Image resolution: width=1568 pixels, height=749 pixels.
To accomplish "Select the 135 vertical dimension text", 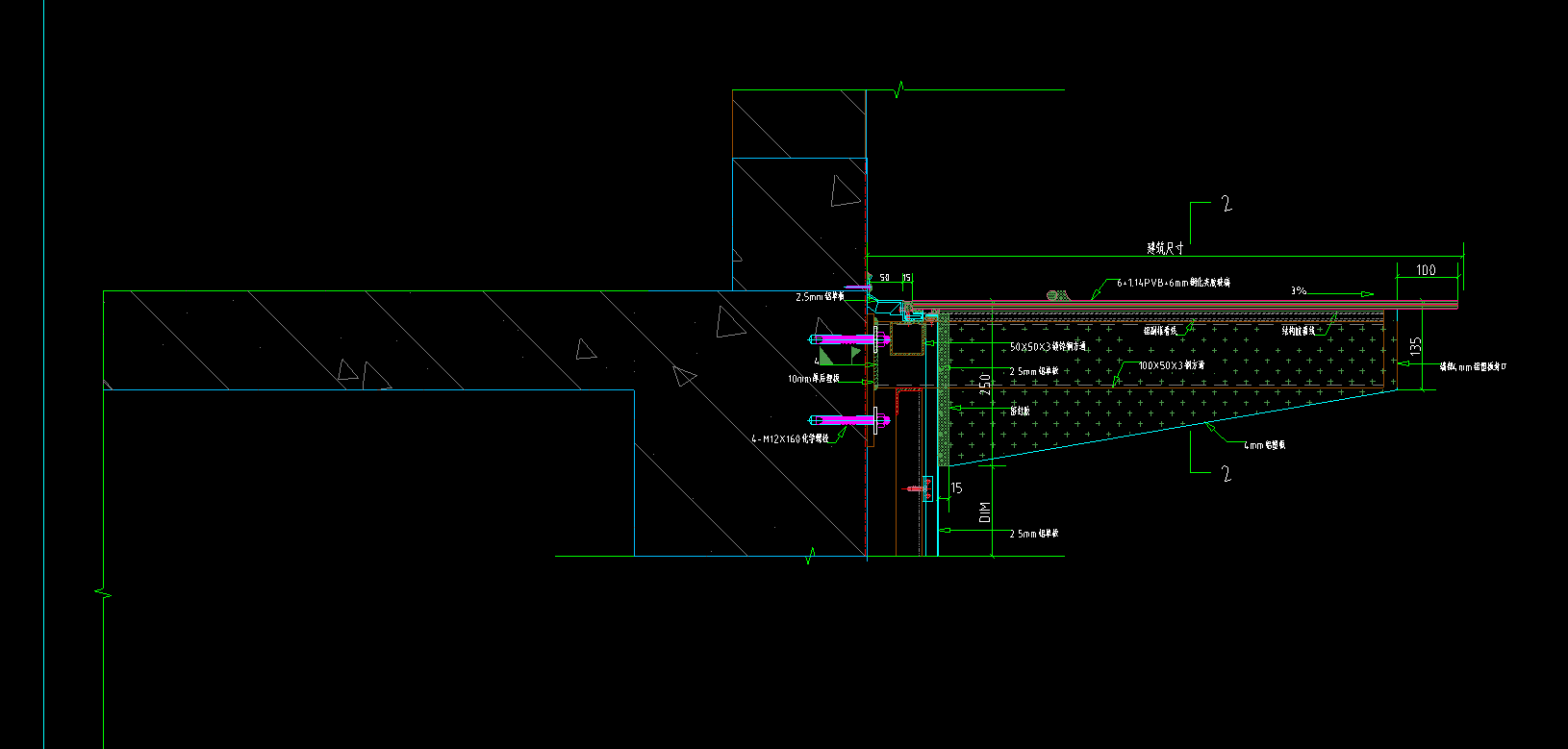I will pyautogui.click(x=1416, y=347).
